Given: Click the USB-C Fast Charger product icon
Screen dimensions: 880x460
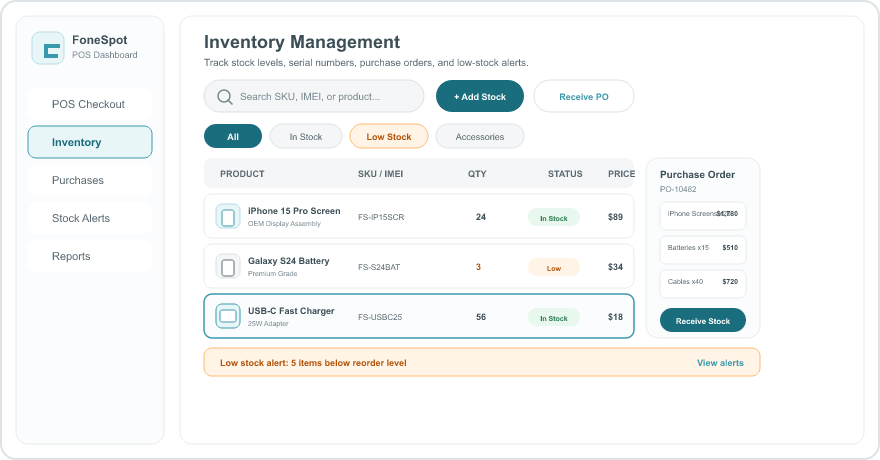Looking at the screenshot, I should tap(228, 316).
